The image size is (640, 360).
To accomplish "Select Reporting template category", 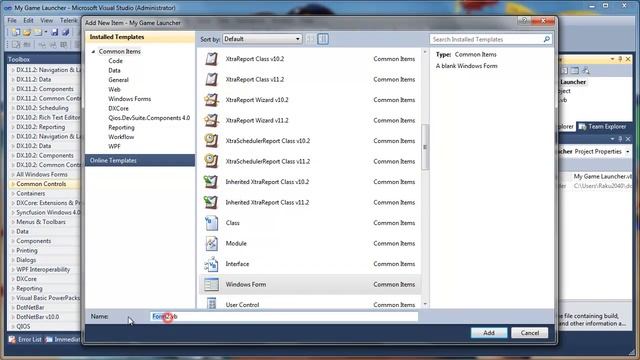I will [121, 127].
